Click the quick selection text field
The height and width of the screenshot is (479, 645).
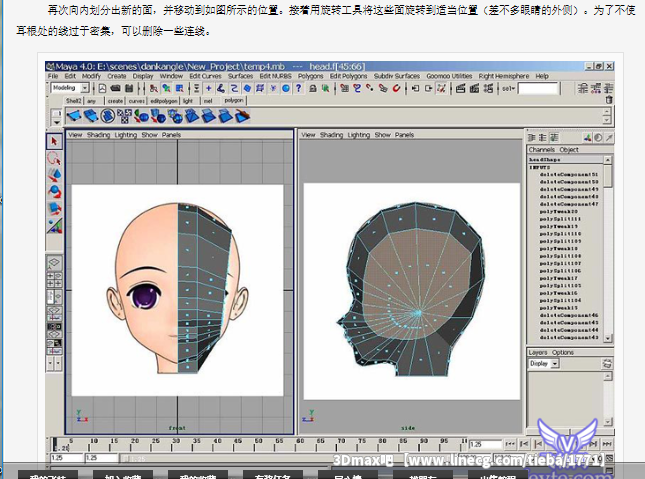pyautogui.click(x=538, y=88)
